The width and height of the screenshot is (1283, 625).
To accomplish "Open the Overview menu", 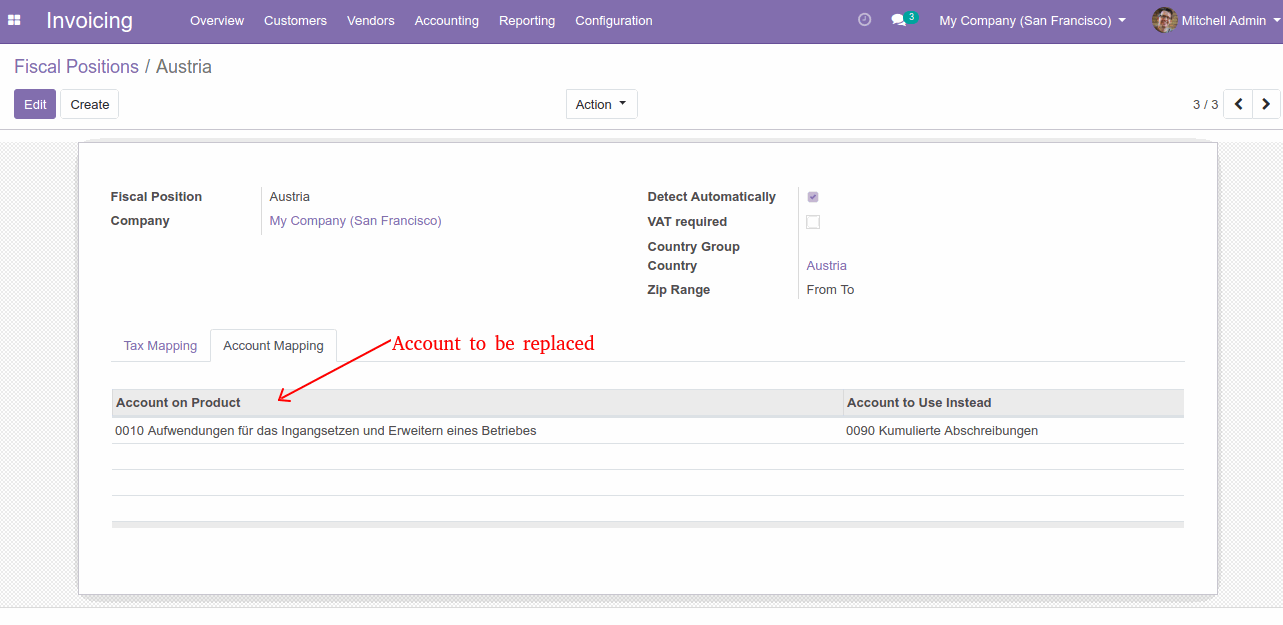I will pyautogui.click(x=217, y=20).
